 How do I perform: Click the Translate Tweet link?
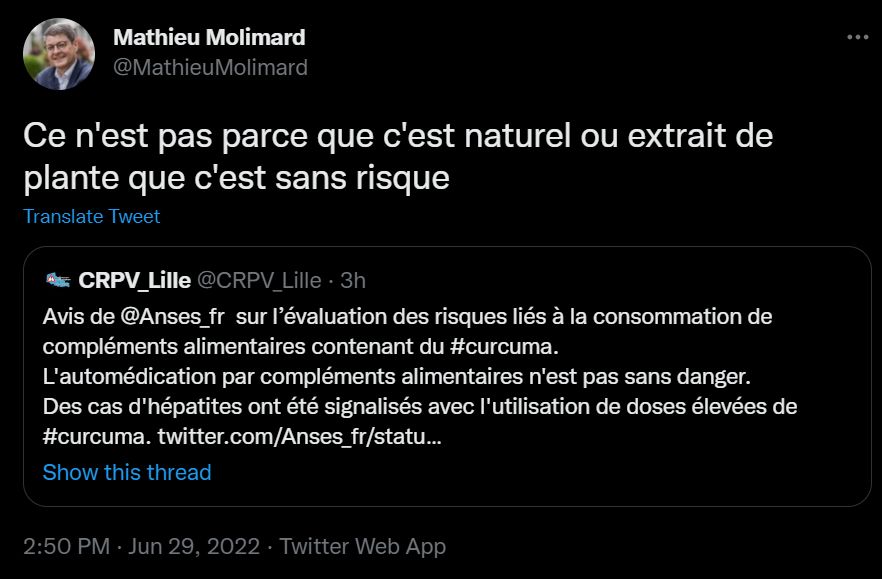[x=91, y=216]
